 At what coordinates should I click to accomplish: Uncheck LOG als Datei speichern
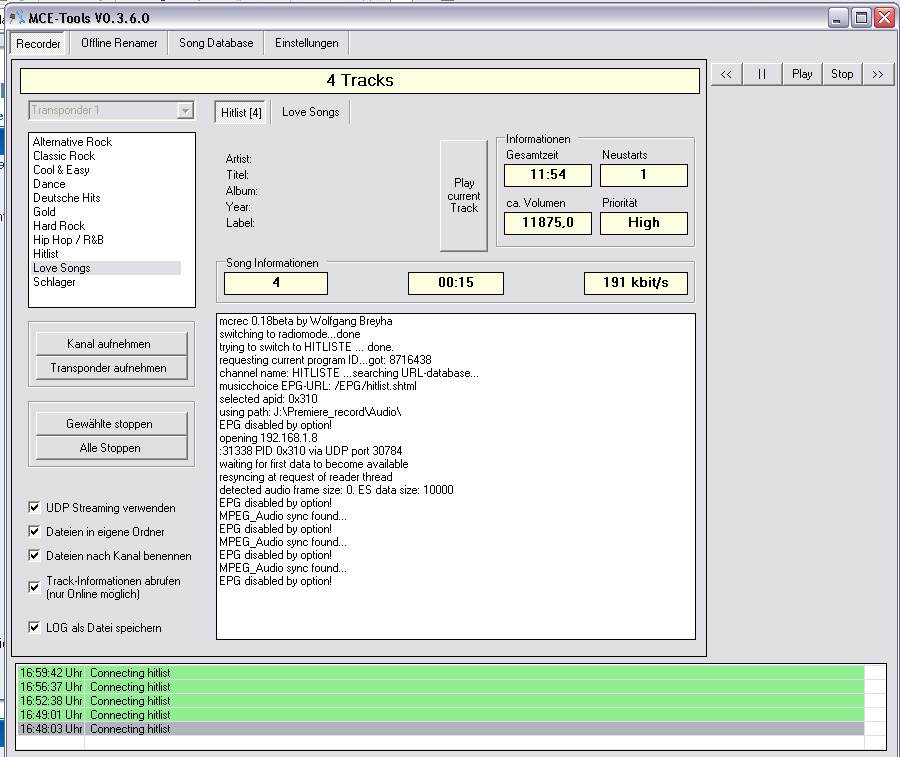pyautogui.click(x=36, y=628)
